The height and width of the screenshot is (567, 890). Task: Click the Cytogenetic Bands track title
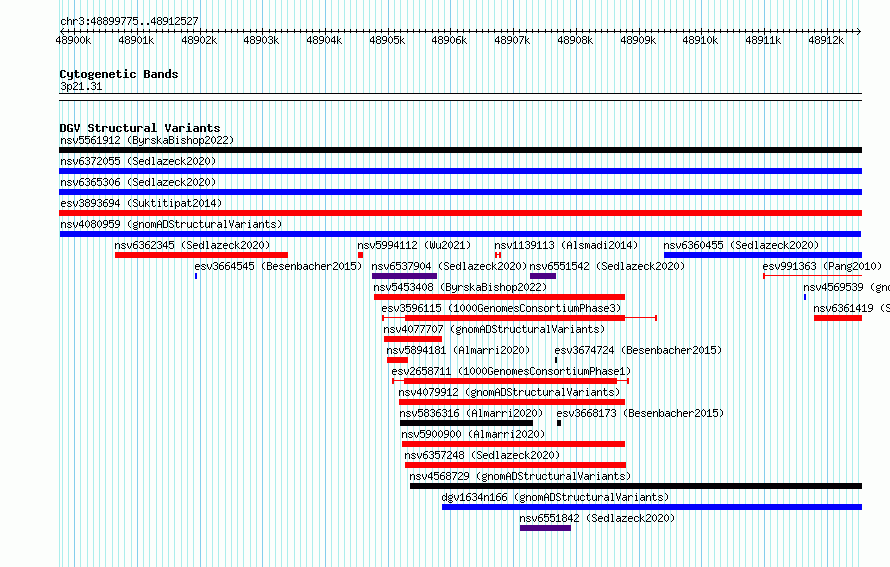[x=119, y=74]
